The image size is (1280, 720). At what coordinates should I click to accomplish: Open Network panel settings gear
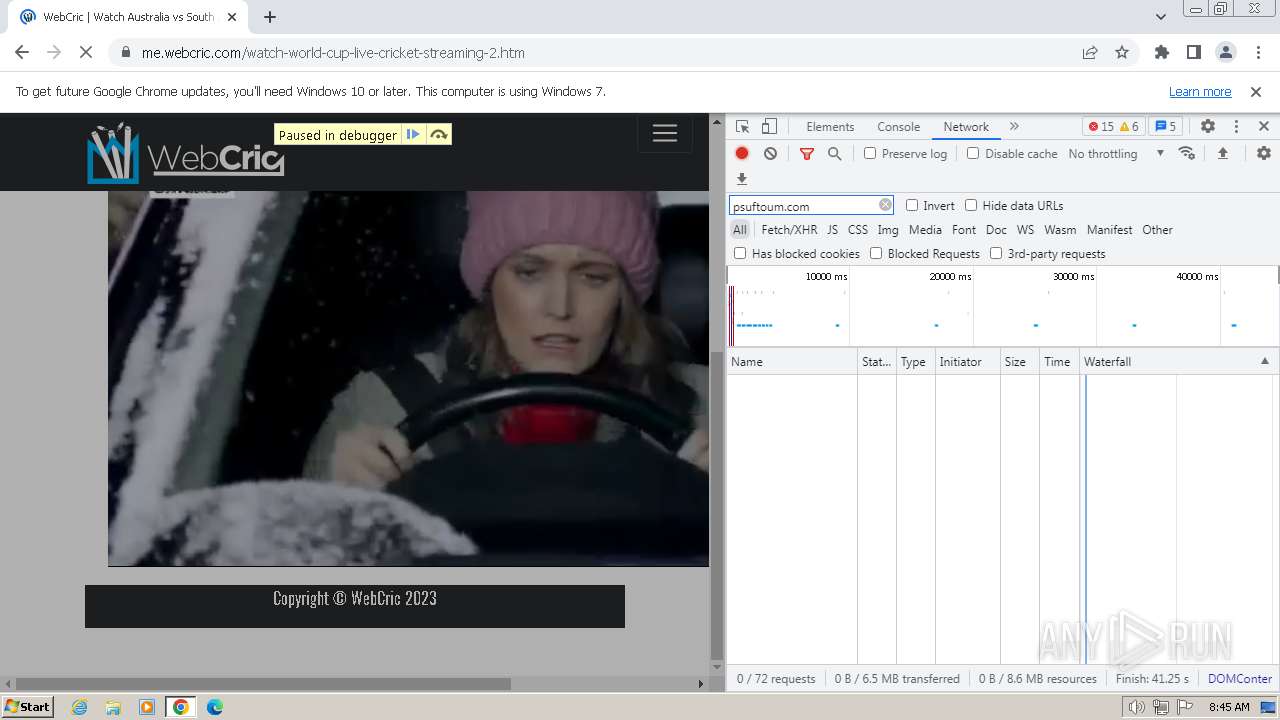1264,153
